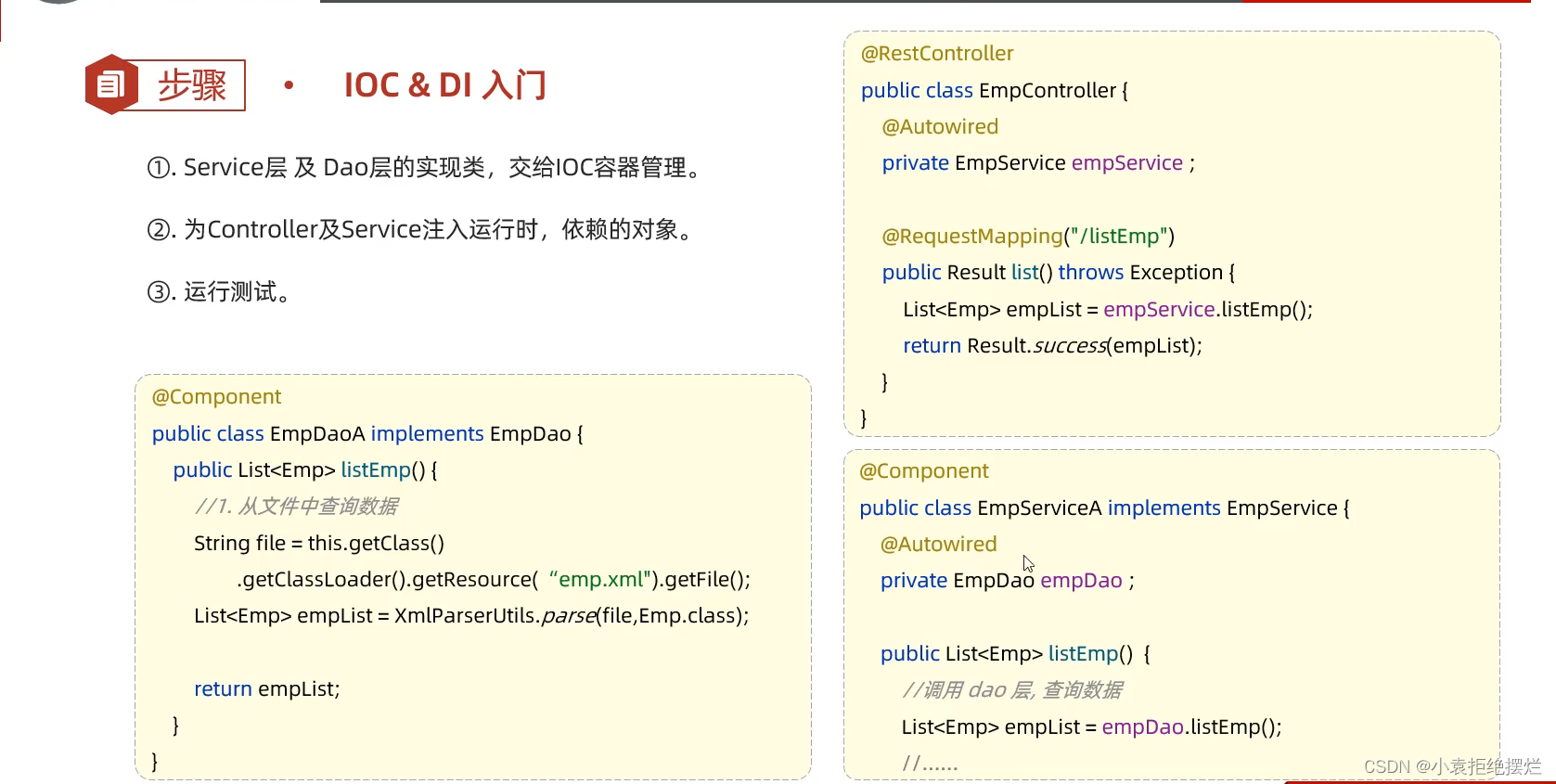1556x784 pixels.
Task: Click public class EmpServiceA implements EmpService line
Action: pos(1104,508)
